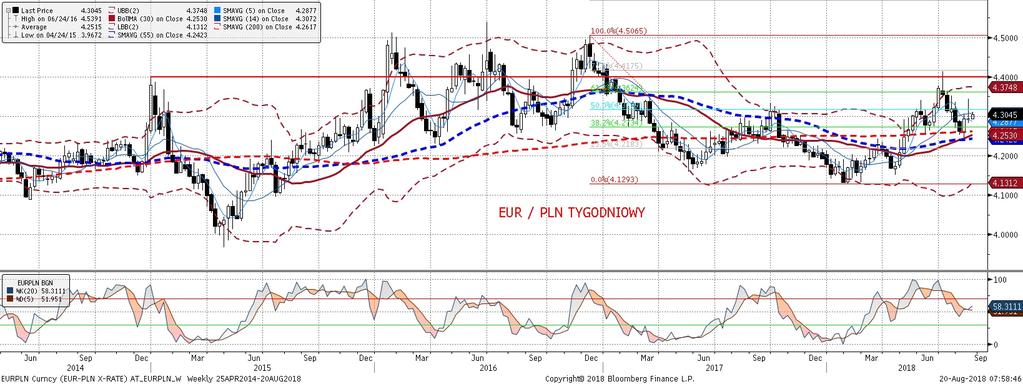Click the SMAVG (5) light blue swatch

[217, 10]
